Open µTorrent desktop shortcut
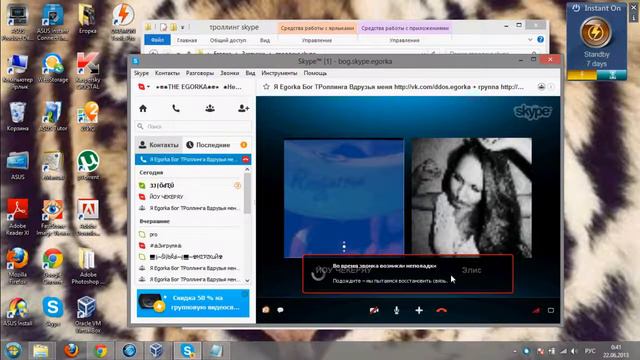 coord(88,165)
